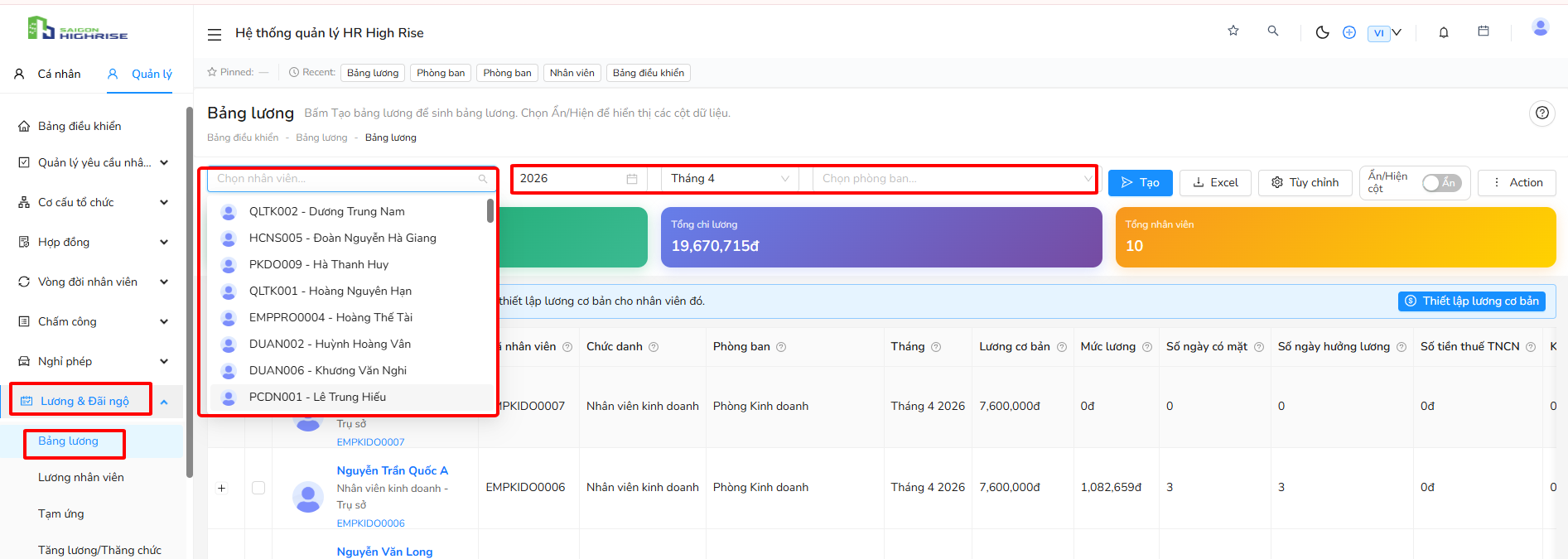Open the Action menu button
This screenshot has height=559, width=1568.
tap(1517, 183)
